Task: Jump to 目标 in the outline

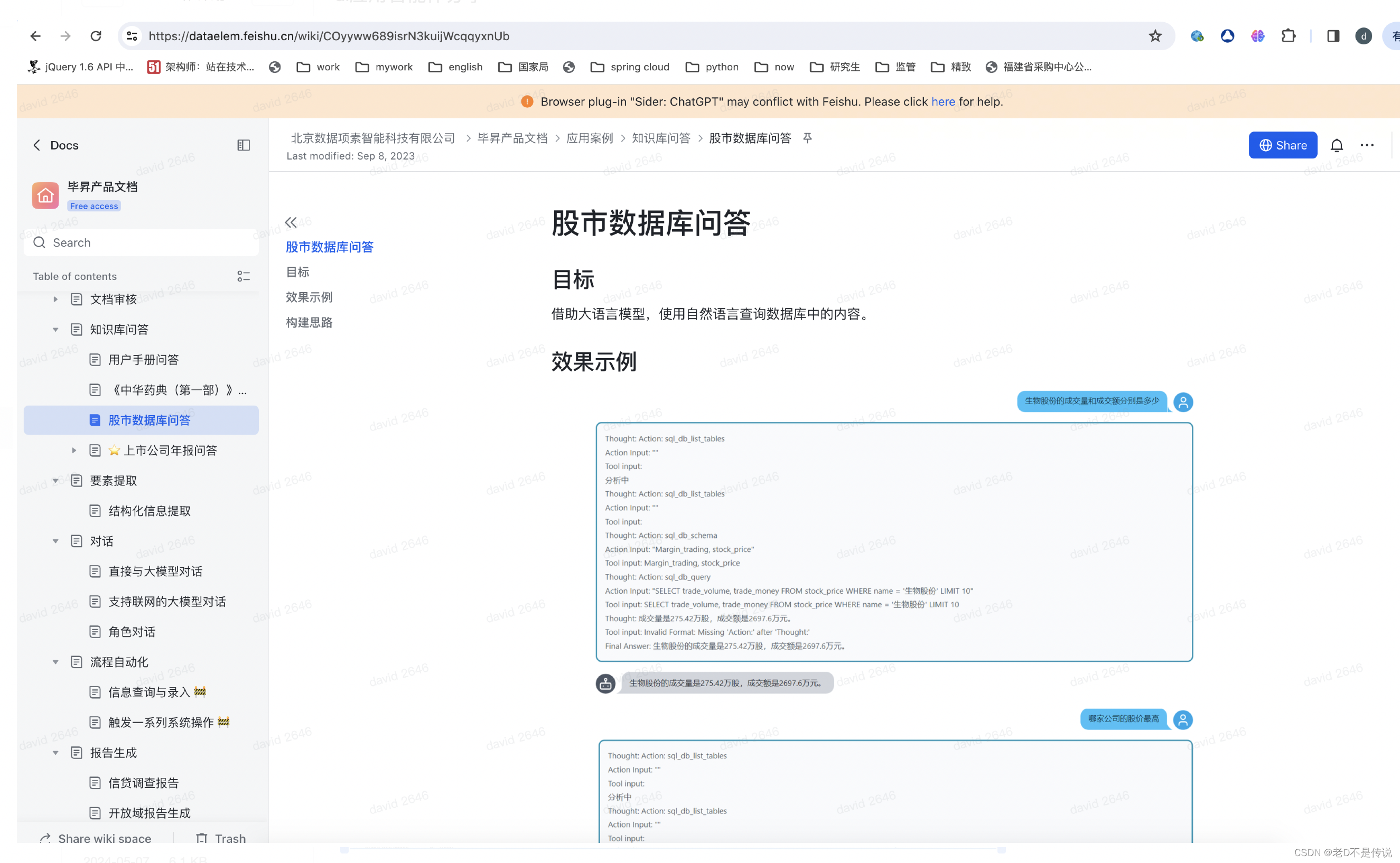Action: tap(297, 271)
